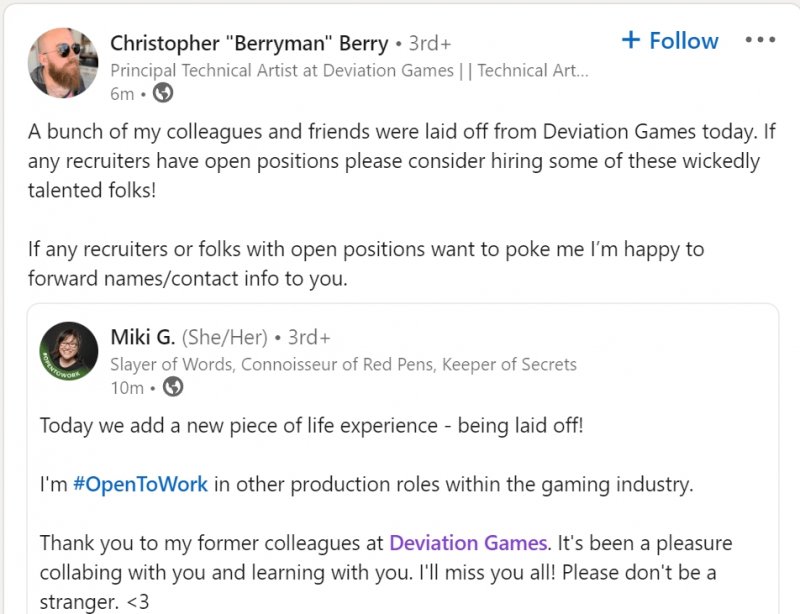Expand the post options via the ellipsis
The image size is (800, 614).
tap(762, 40)
